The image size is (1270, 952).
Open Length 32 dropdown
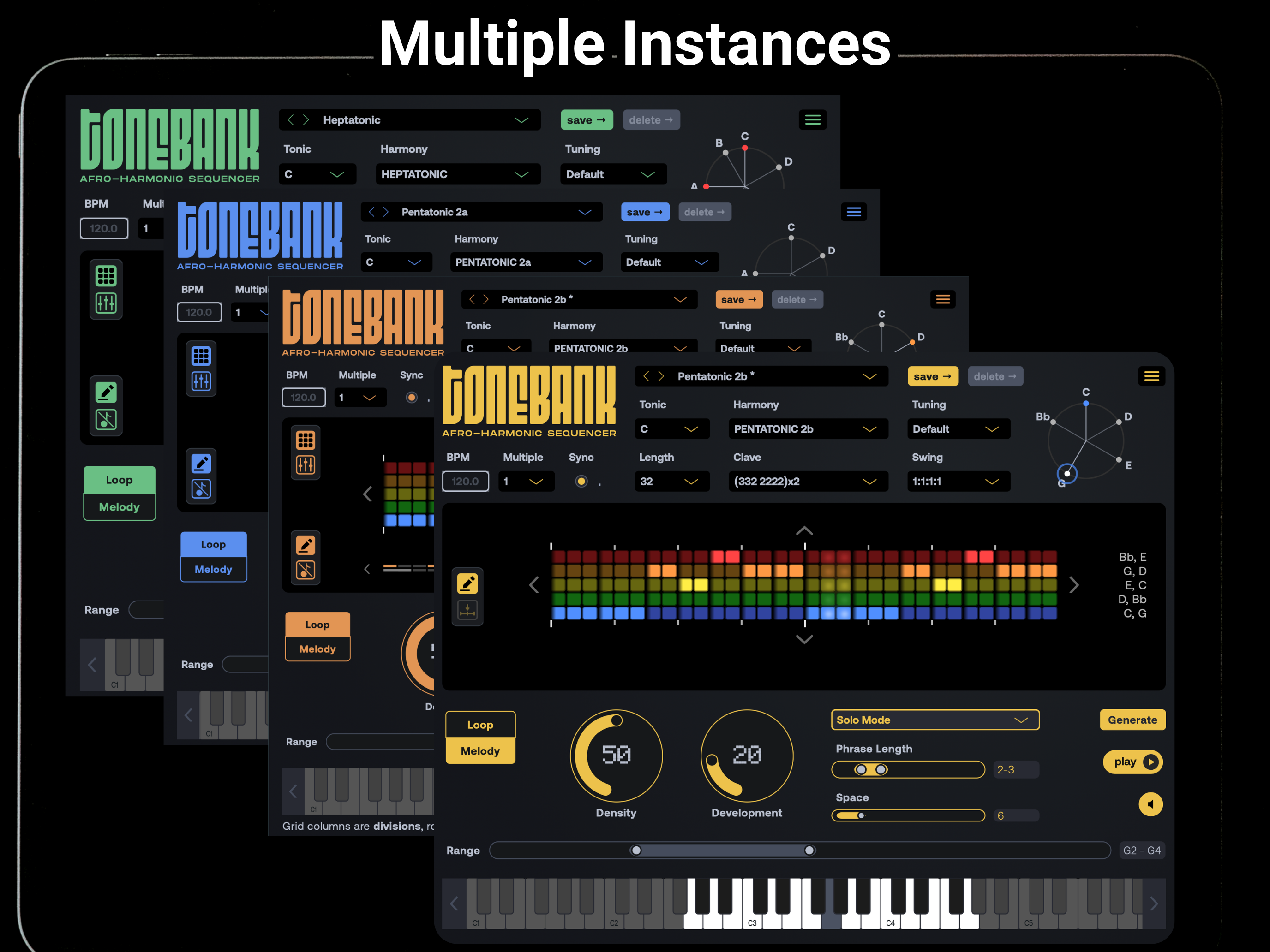click(x=672, y=482)
